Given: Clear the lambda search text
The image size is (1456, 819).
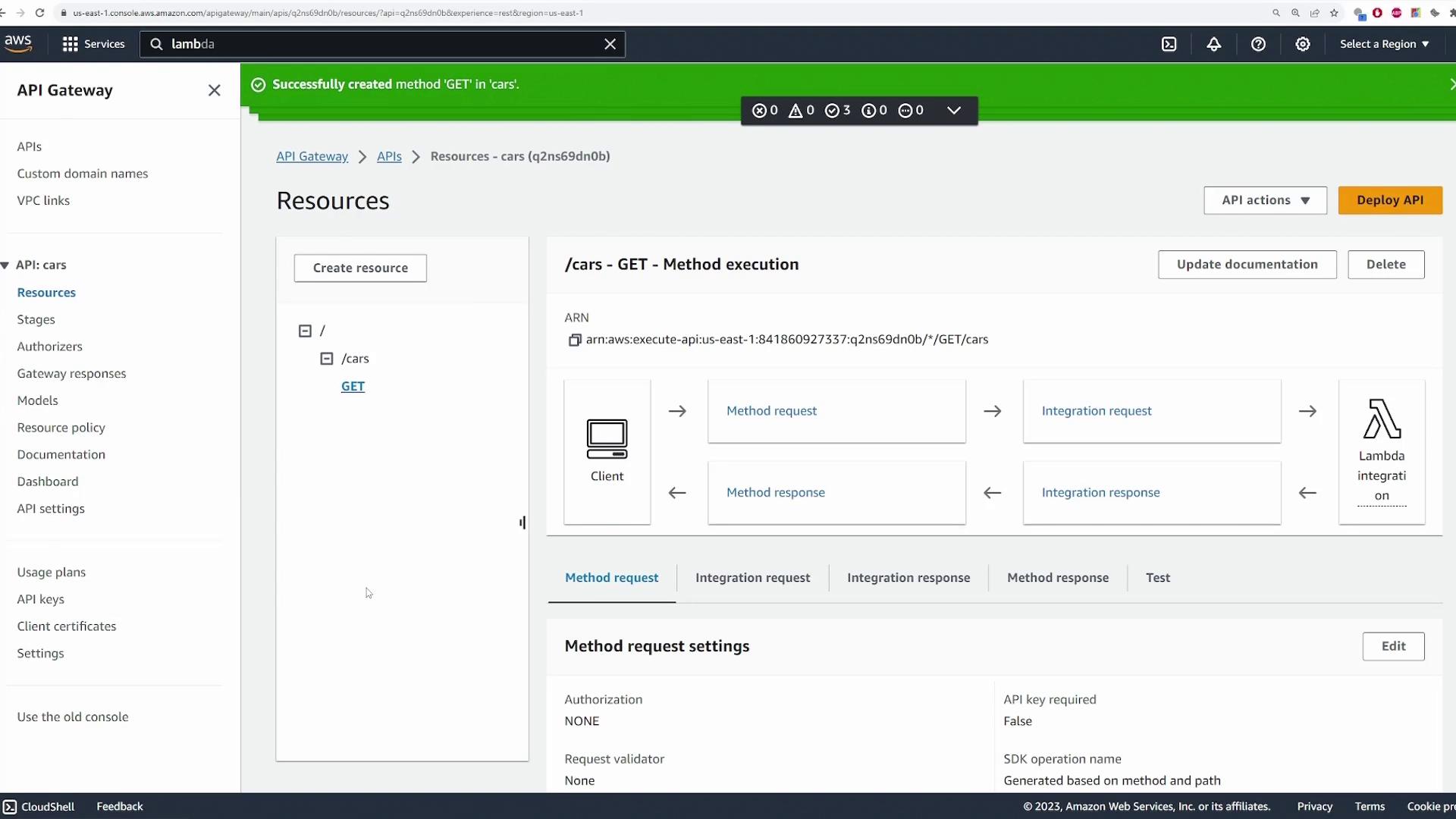Looking at the screenshot, I should click(610, 44).
